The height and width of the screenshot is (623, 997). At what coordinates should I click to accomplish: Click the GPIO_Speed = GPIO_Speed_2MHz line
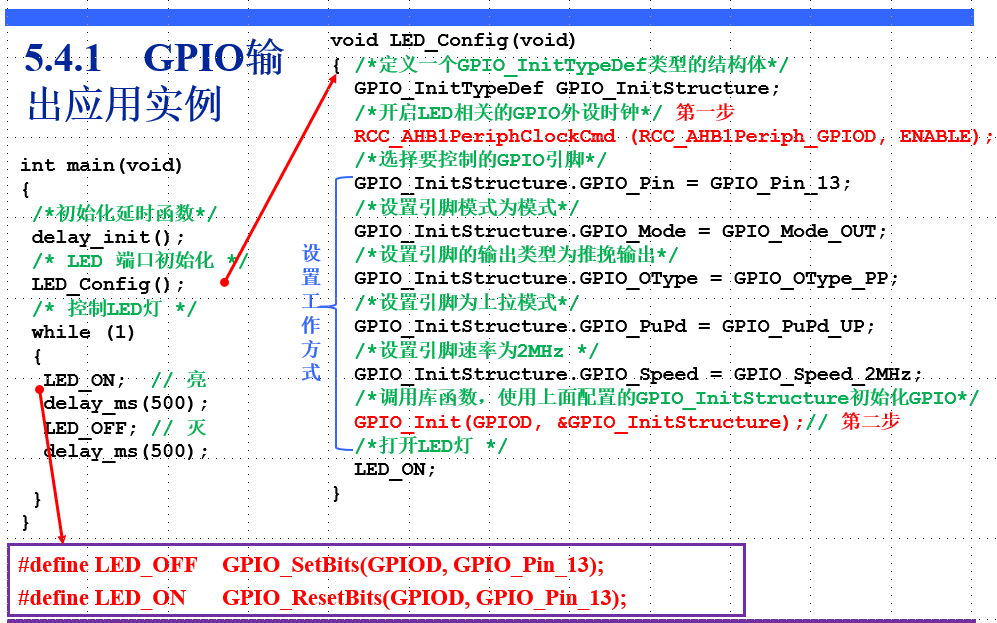point(638,374)
